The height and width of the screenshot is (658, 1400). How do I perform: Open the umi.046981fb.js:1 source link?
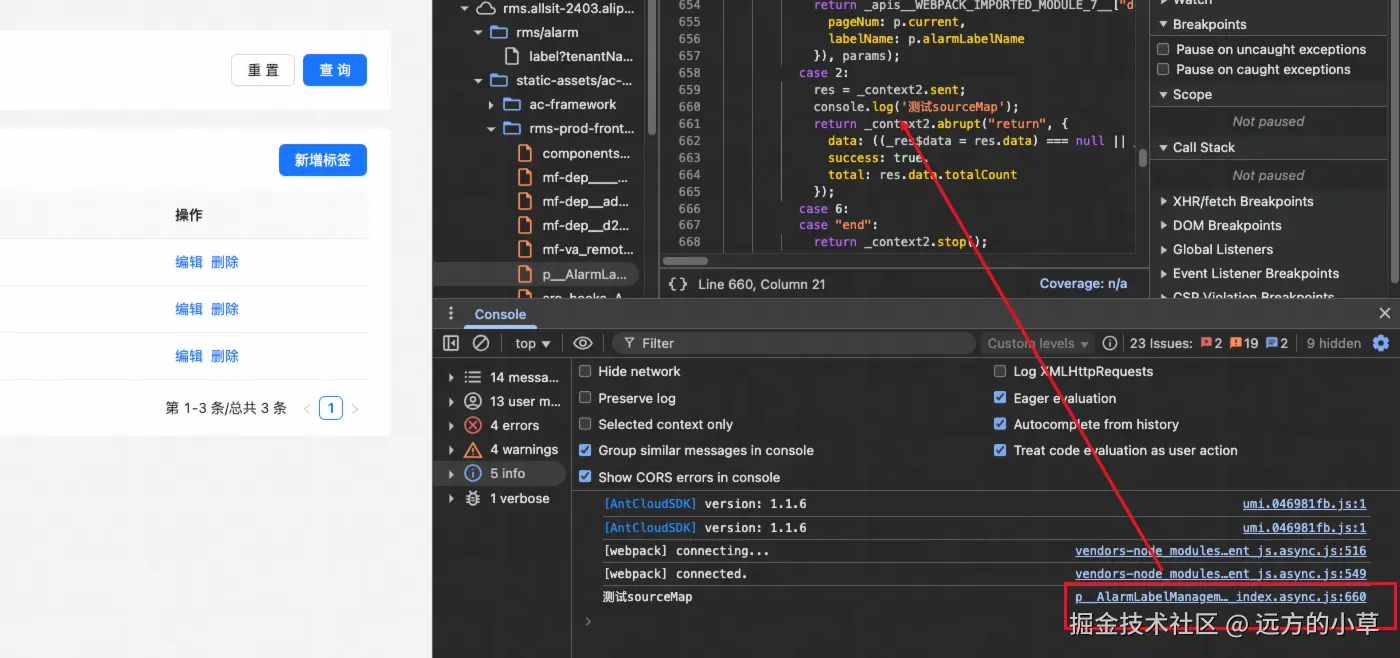click(x=1304, y=504)
